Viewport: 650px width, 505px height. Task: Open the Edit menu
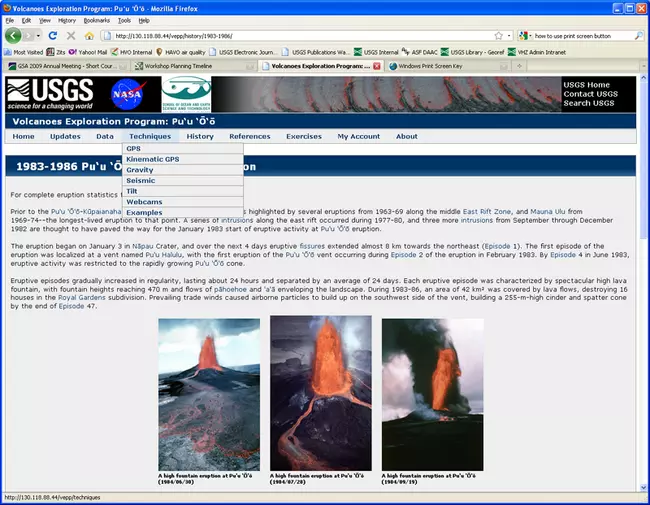[27, 20]
